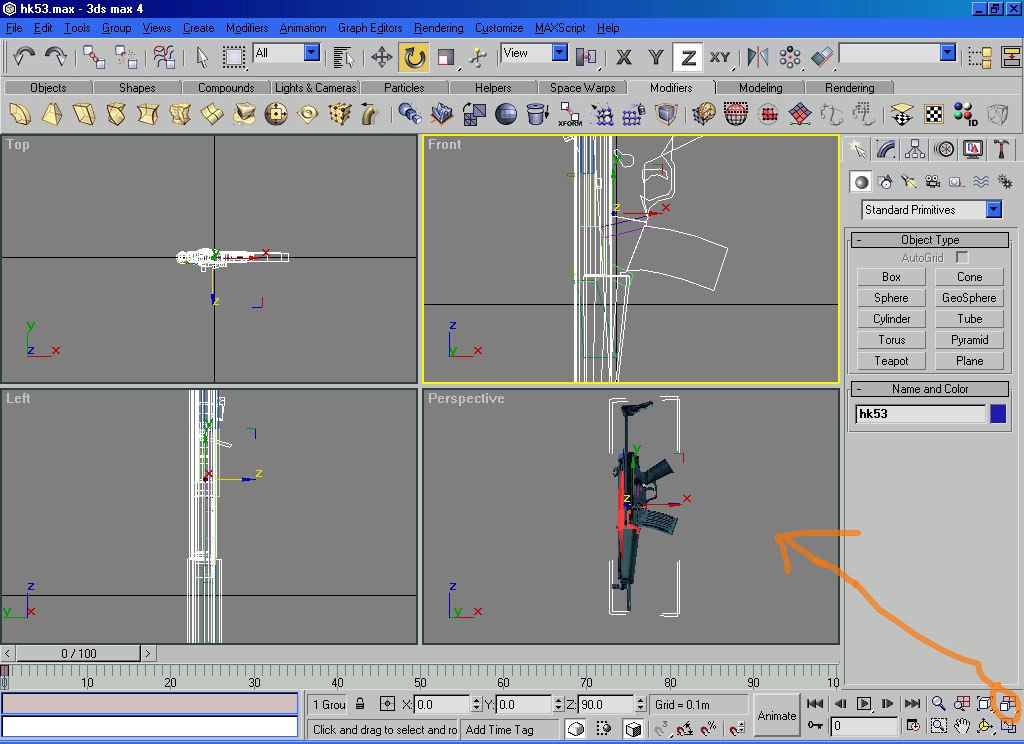Create a Teapot primitive button
Viewport: 1024px width, 744px height.
coord(891,361)
